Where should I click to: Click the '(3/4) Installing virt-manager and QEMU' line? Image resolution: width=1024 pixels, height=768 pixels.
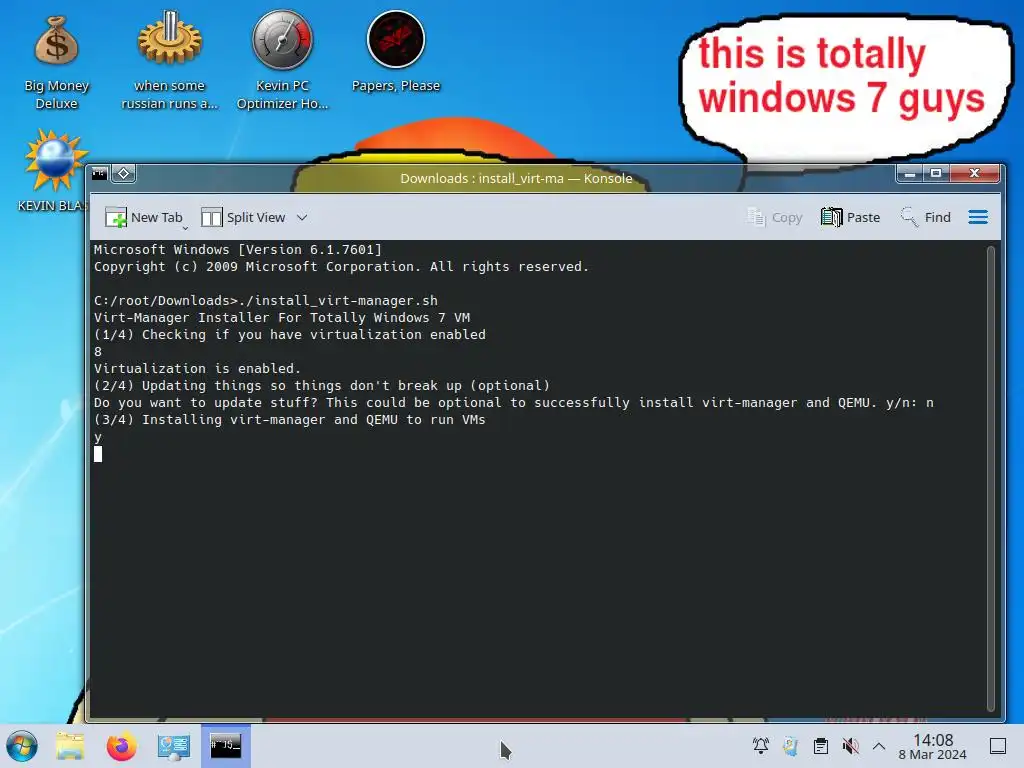point(289,419)
